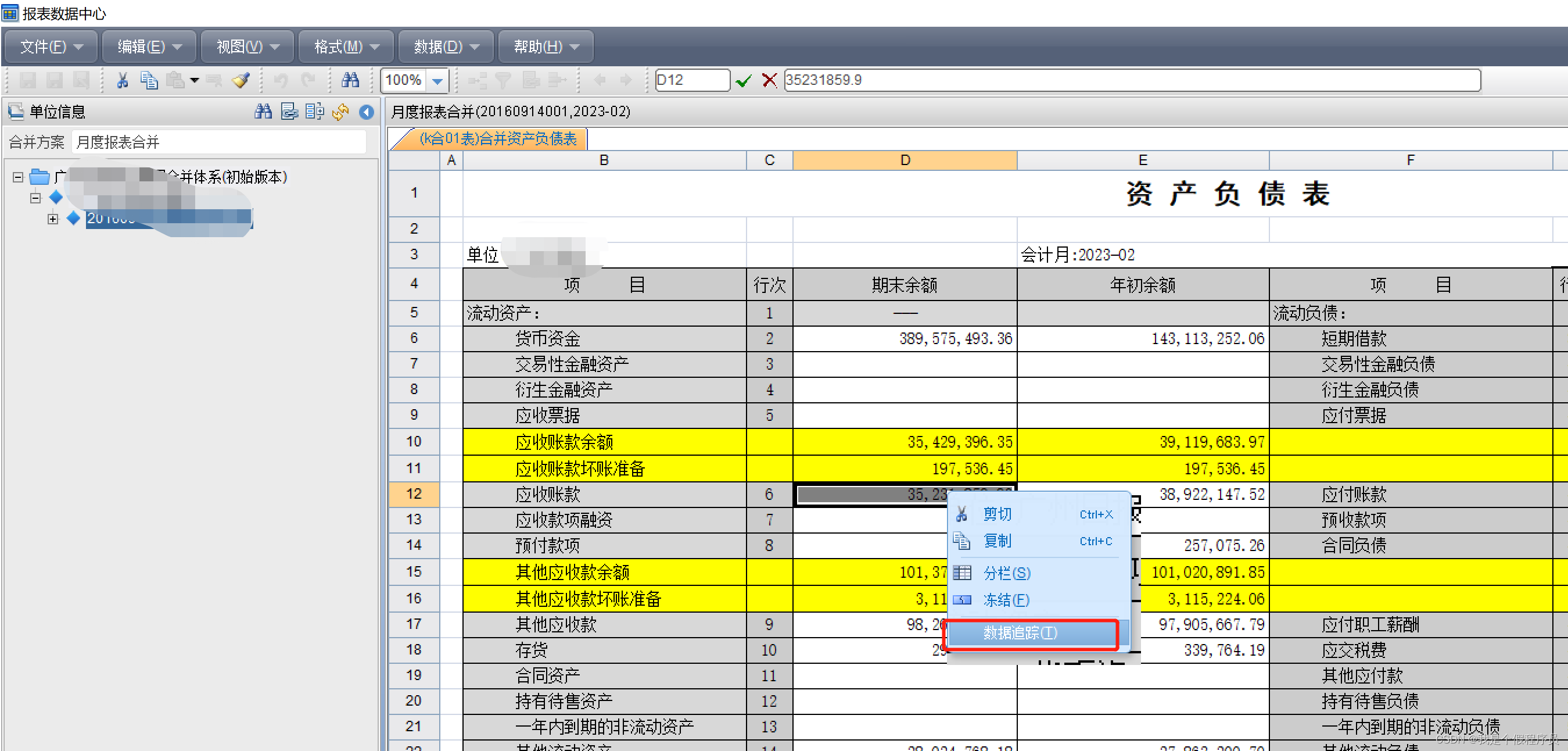Confirm formula with green checkmark
The width and height of the screenshot is (1568, 751).
click(x=743, y=80)
